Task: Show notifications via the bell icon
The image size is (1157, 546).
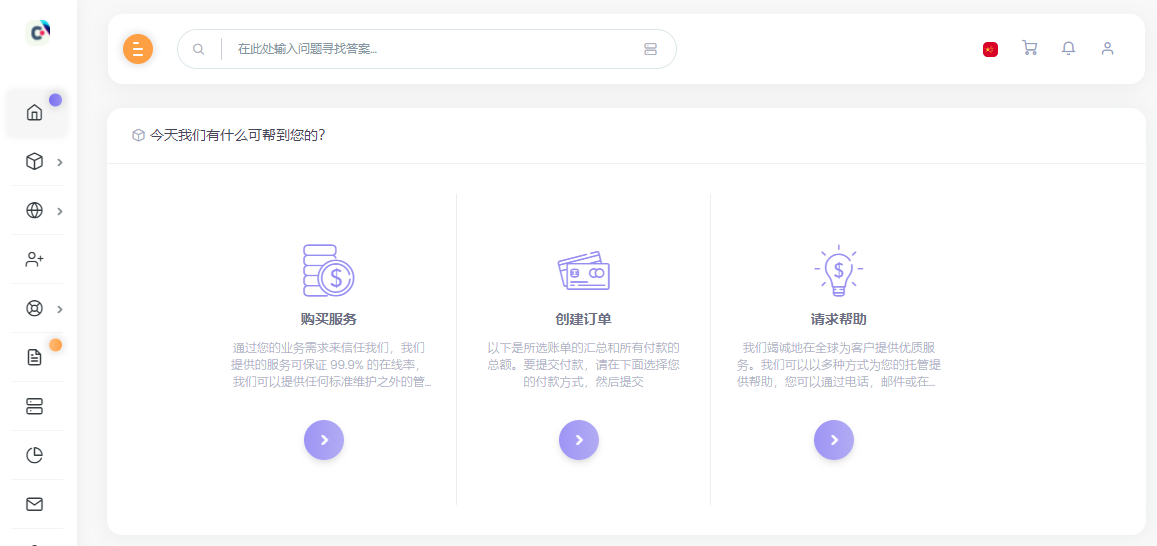Action: (1068, 48)
